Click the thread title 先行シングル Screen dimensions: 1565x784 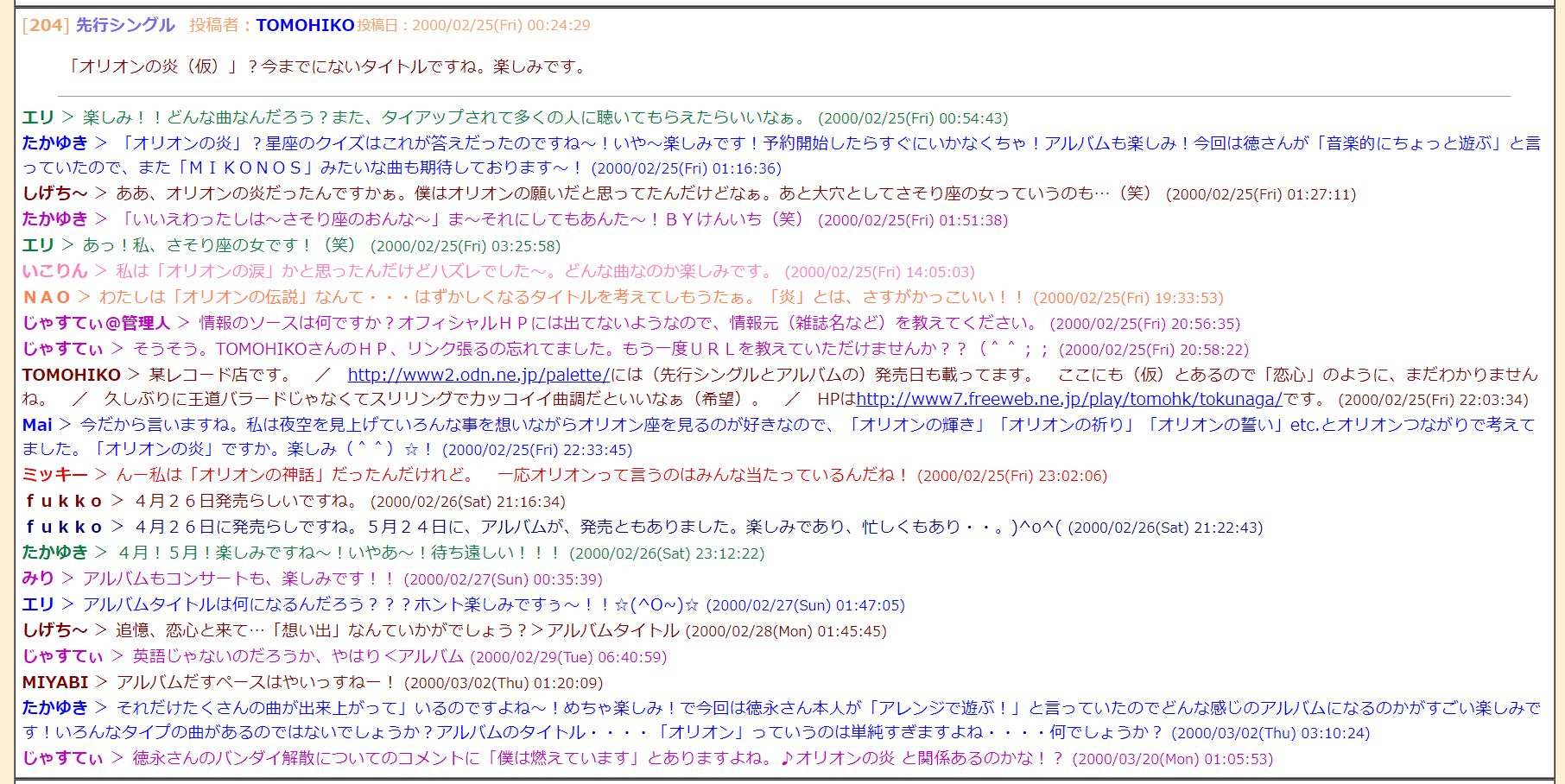(125, 25)
